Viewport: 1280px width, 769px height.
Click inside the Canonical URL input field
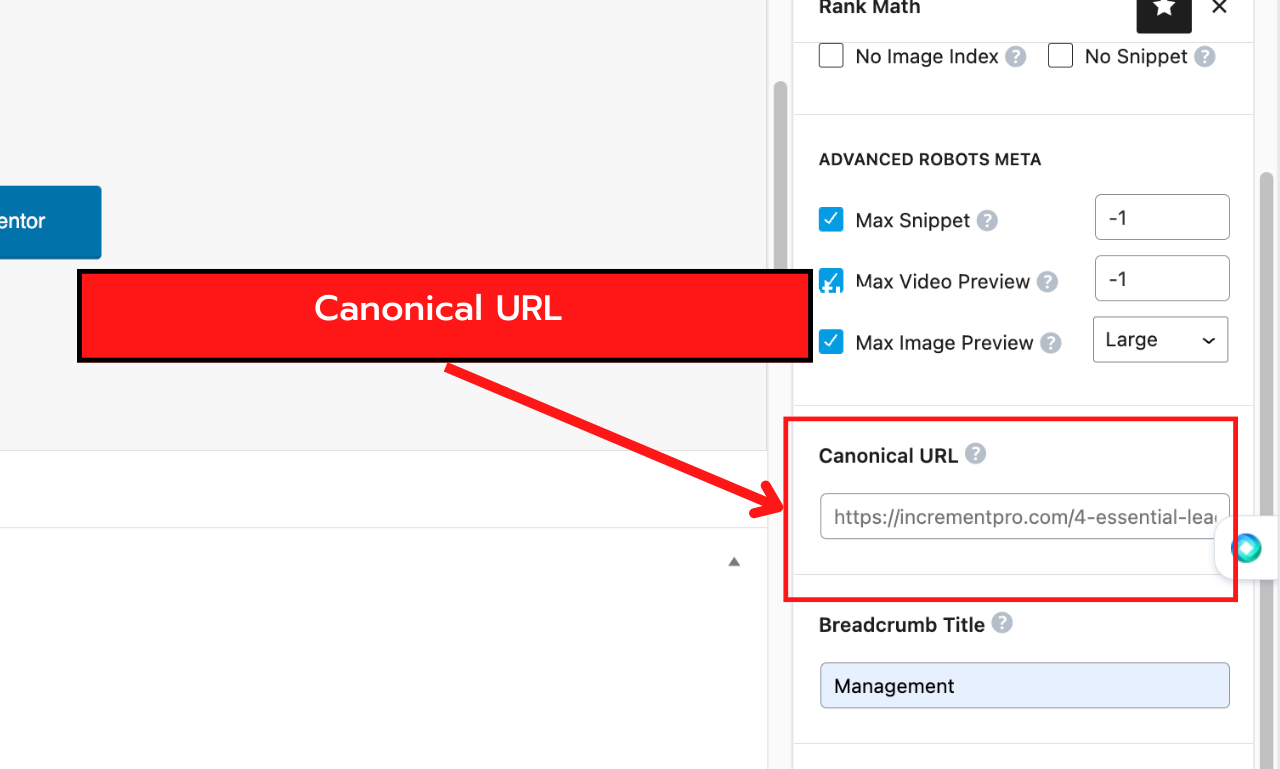[x=1010, y=516]
